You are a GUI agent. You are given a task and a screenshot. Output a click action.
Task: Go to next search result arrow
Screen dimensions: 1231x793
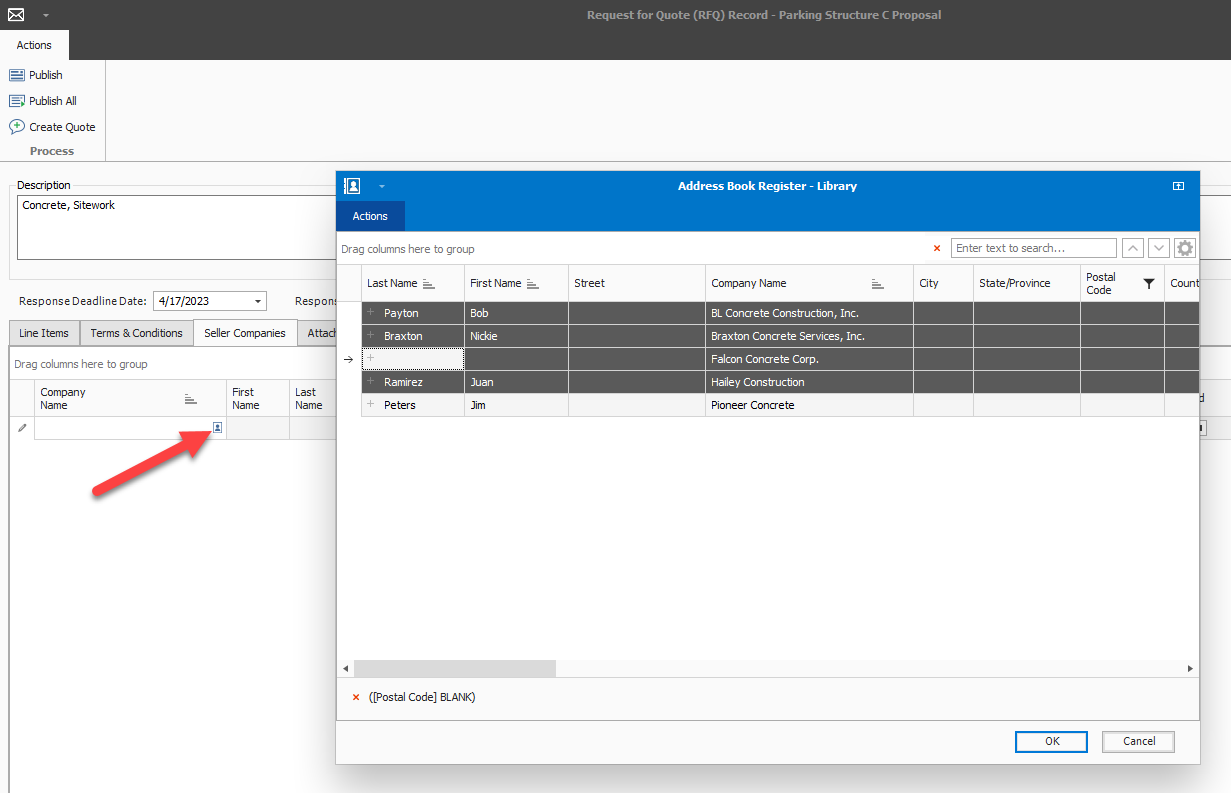tap(1159, 248)
